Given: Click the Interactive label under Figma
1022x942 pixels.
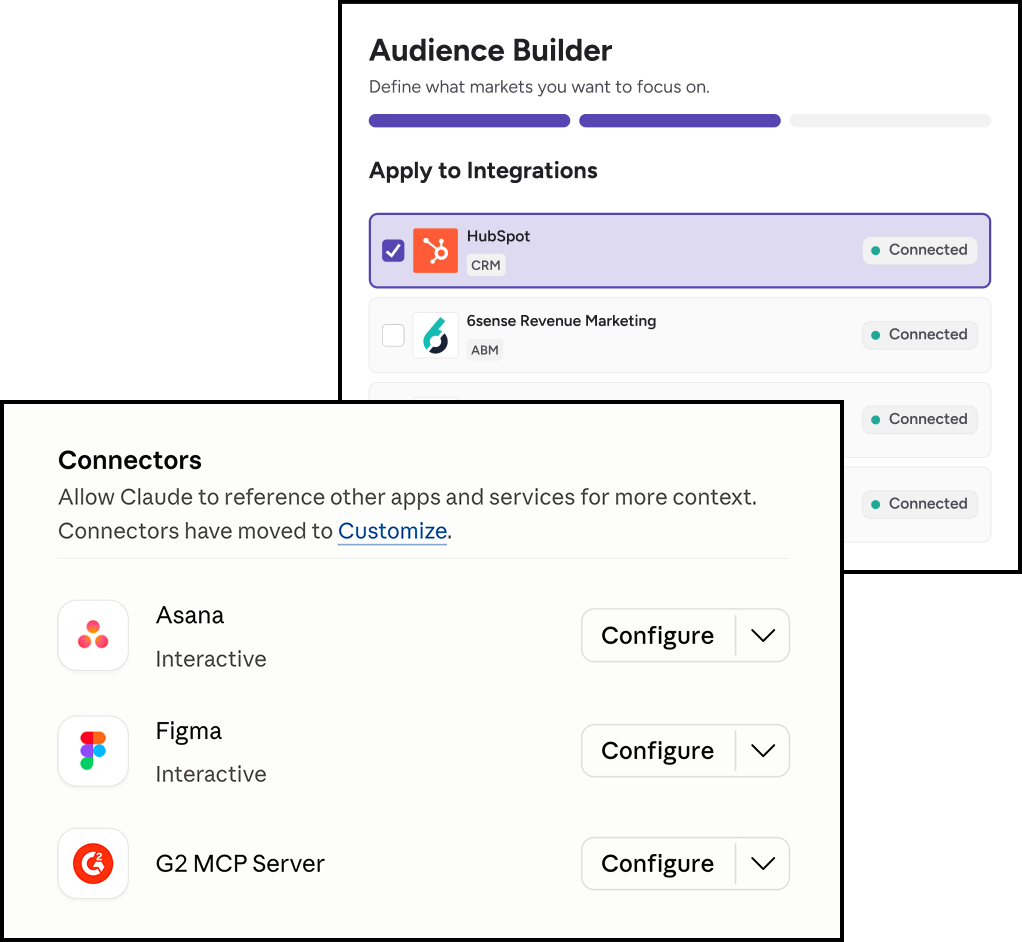Looking at the screenshot, I should [x=211, y=774].
